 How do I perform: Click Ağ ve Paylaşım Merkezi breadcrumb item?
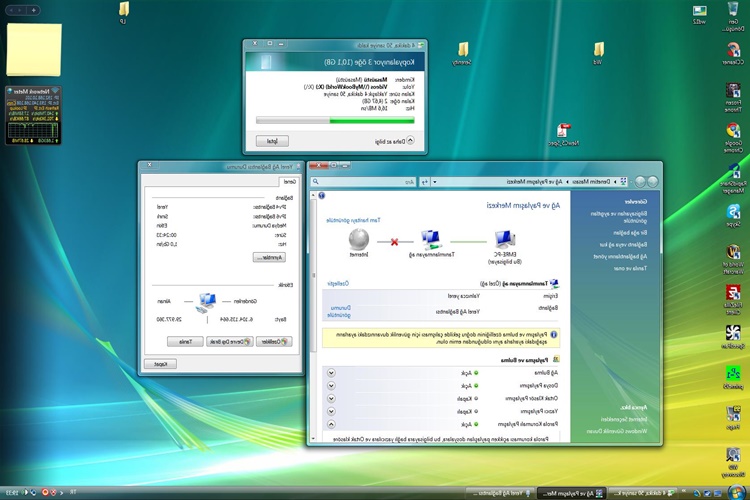click(x=536, y=182)
